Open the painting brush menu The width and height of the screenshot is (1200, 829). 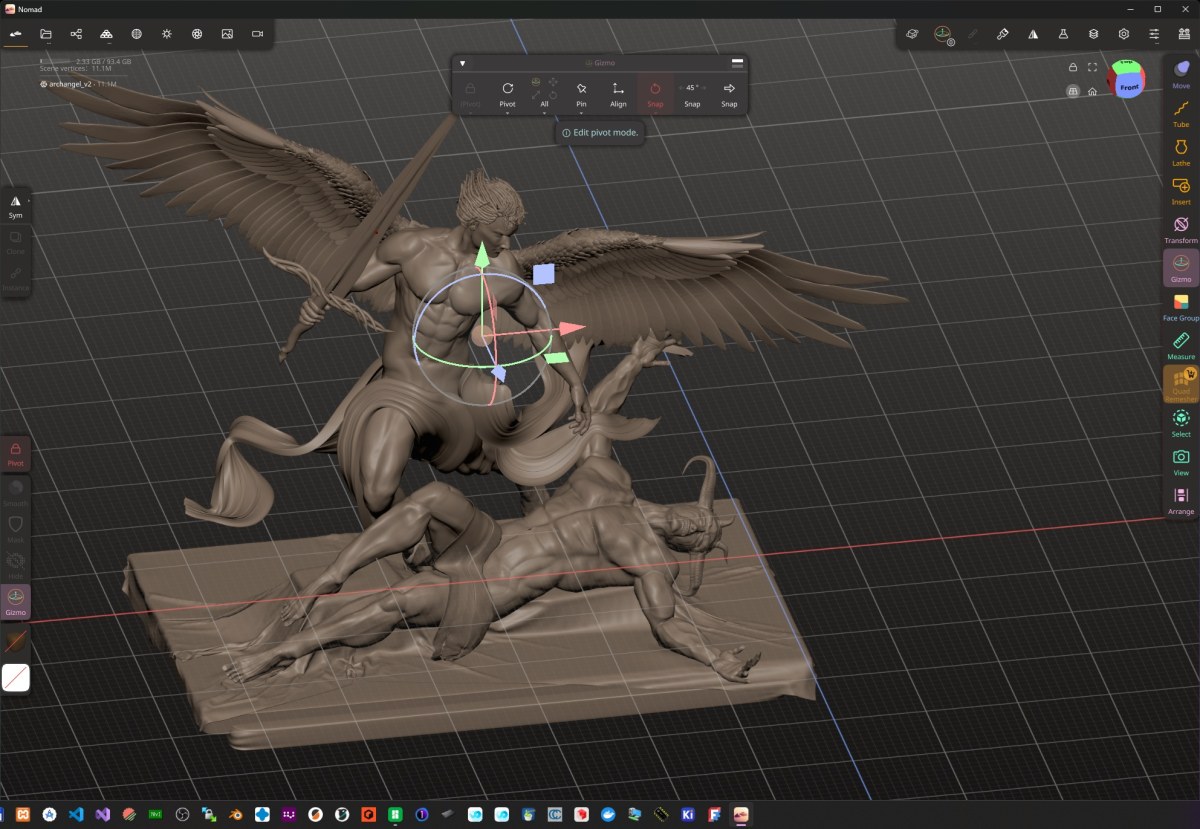click(1003, 34)
